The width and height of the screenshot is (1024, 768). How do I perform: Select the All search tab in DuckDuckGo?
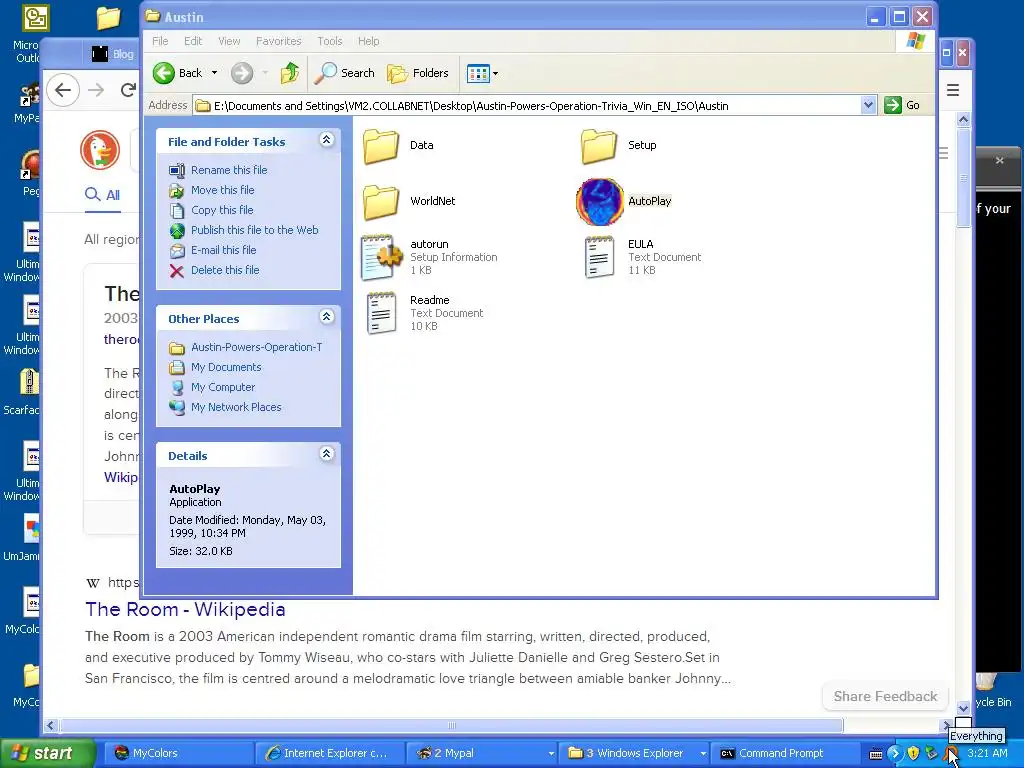coord(103,195)
